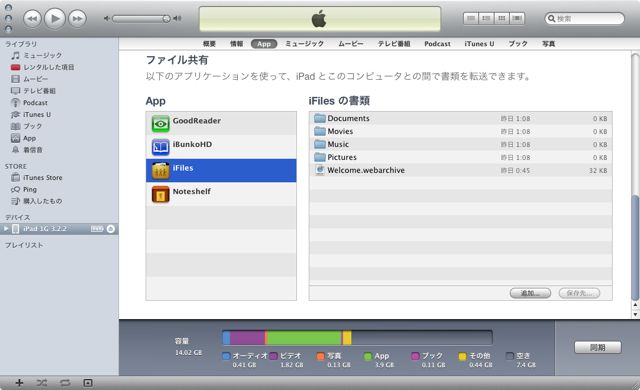The image size is (640, 390).
Task: Open Ping in the sidebar
Action: pos(24,189)
